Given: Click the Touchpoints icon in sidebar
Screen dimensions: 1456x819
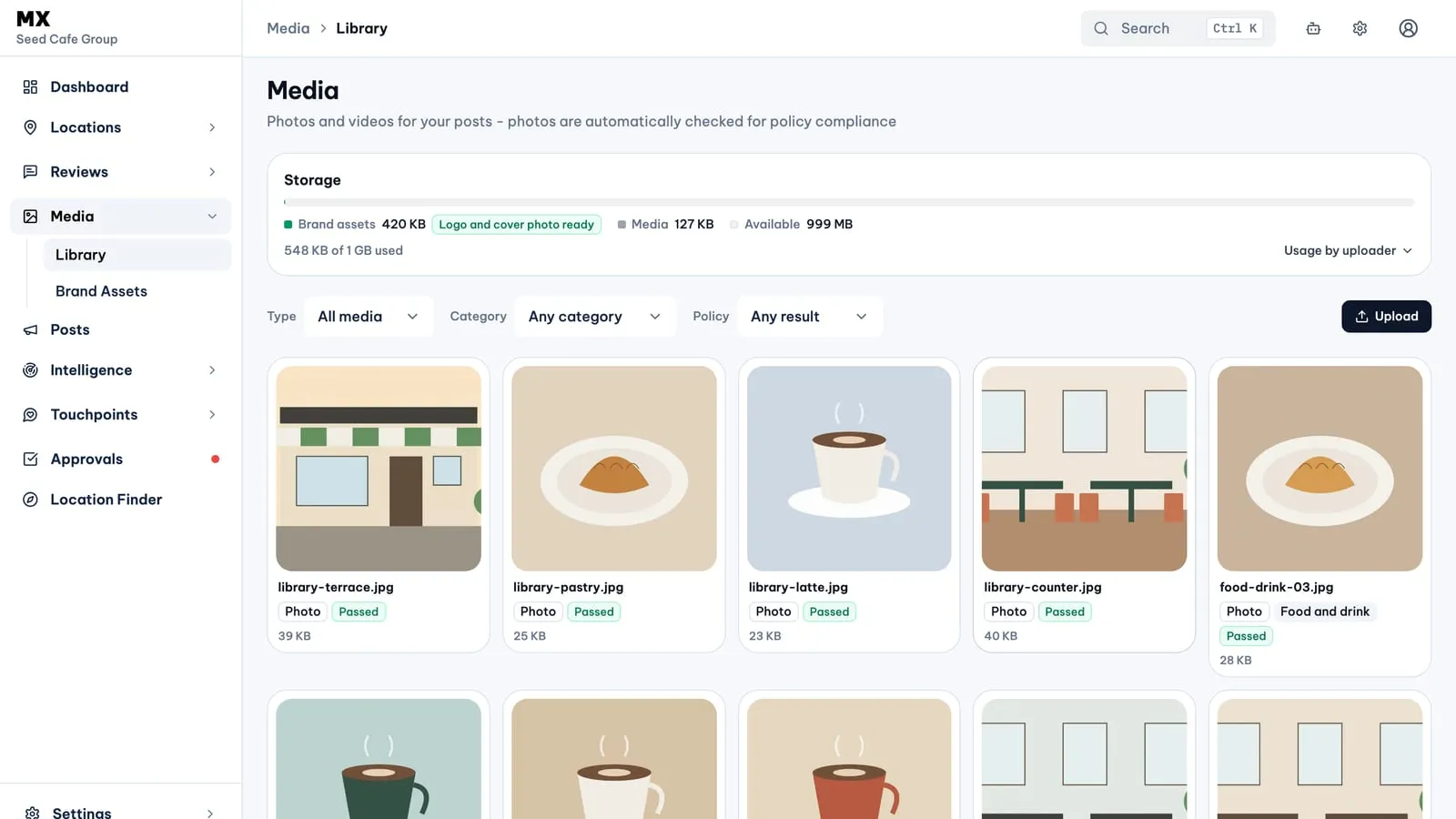Looking at the screenshot, I should 30,415.
